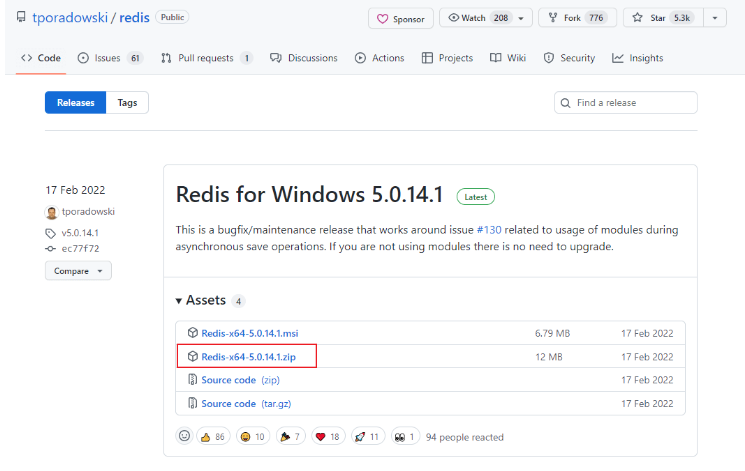Click the repository icon beside tporadowski
The width and height of the screenshot is (745, 471).
click(x=21, y=17)
